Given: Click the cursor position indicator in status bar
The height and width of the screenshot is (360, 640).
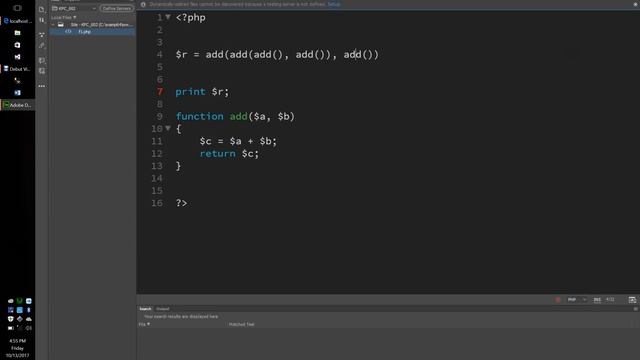Looking at the screenshot, I should tap(610, 300).
